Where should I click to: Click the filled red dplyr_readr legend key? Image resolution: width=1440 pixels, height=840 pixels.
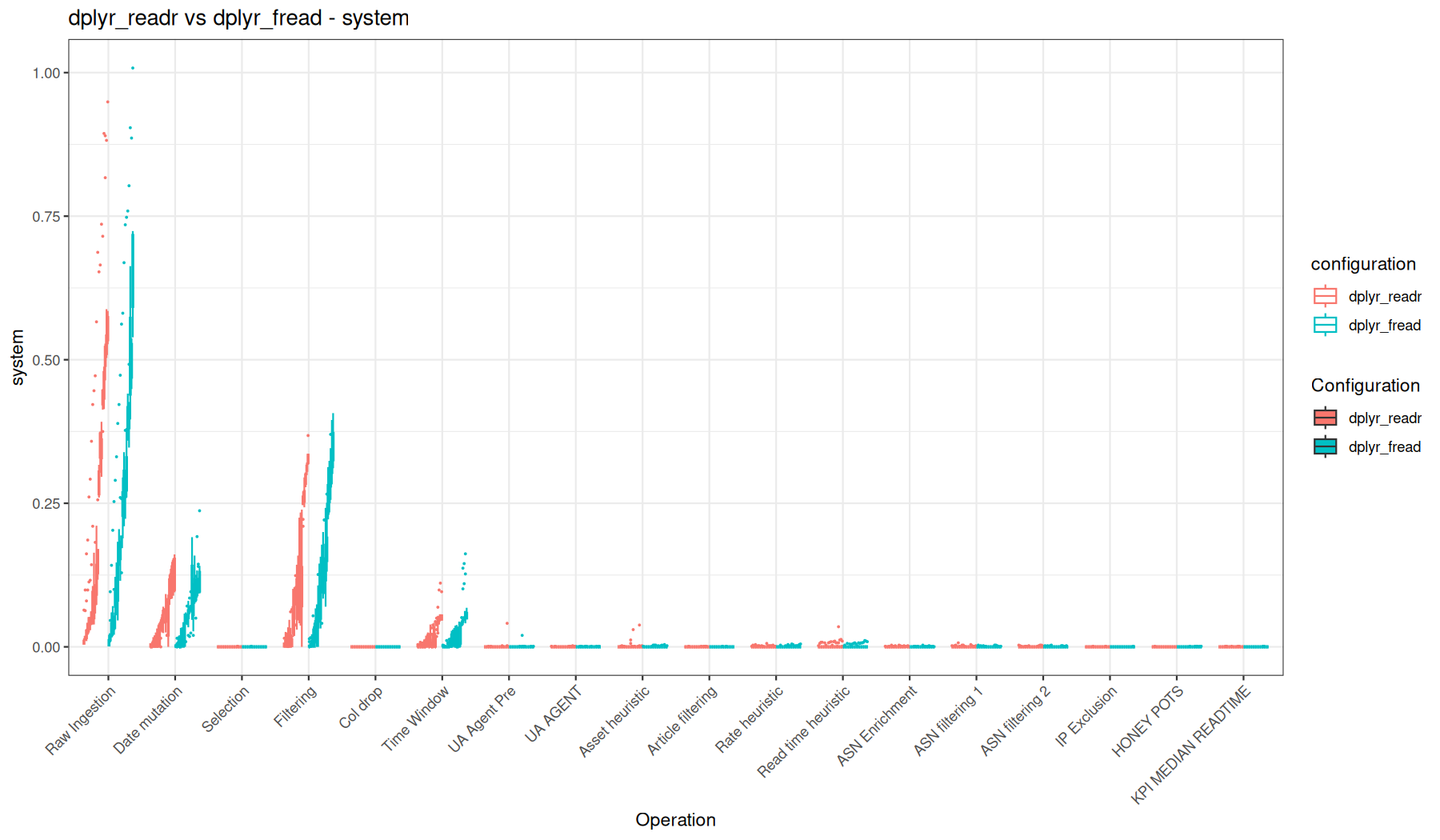(1326, 418)
